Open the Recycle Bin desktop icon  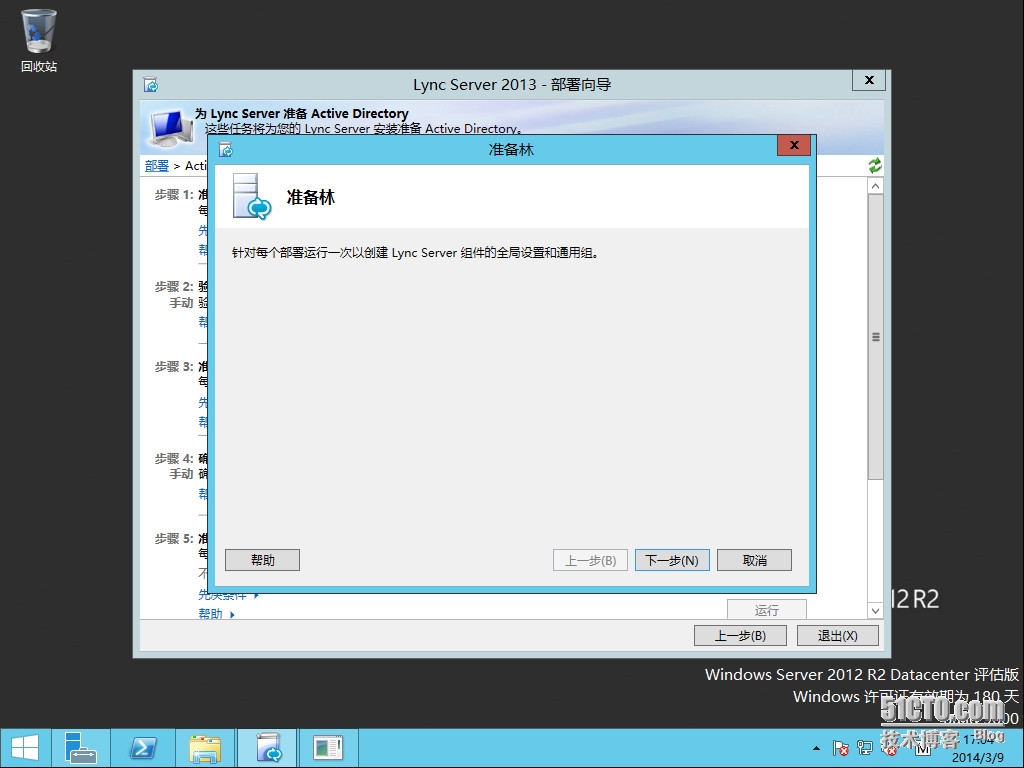(x=39, y=40)
